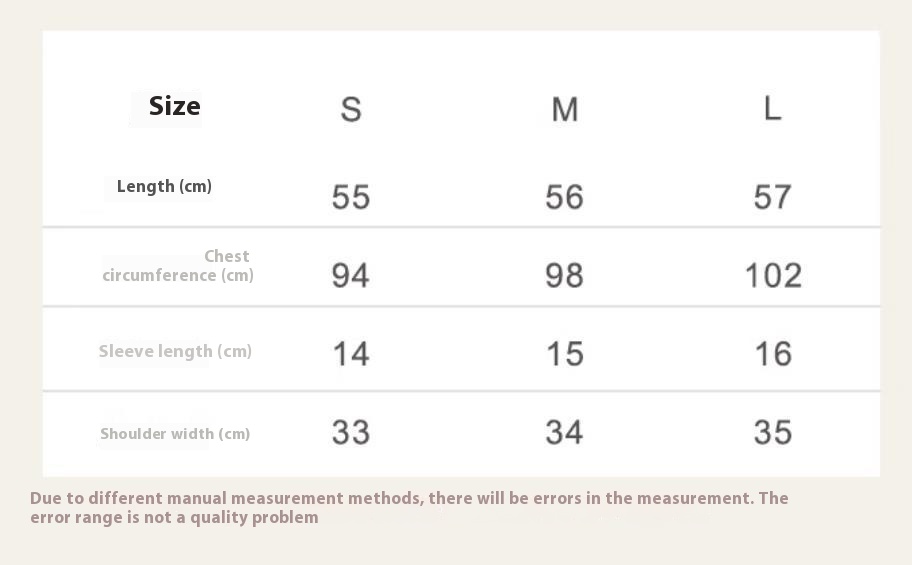Click length value 55 for size S

351,197
